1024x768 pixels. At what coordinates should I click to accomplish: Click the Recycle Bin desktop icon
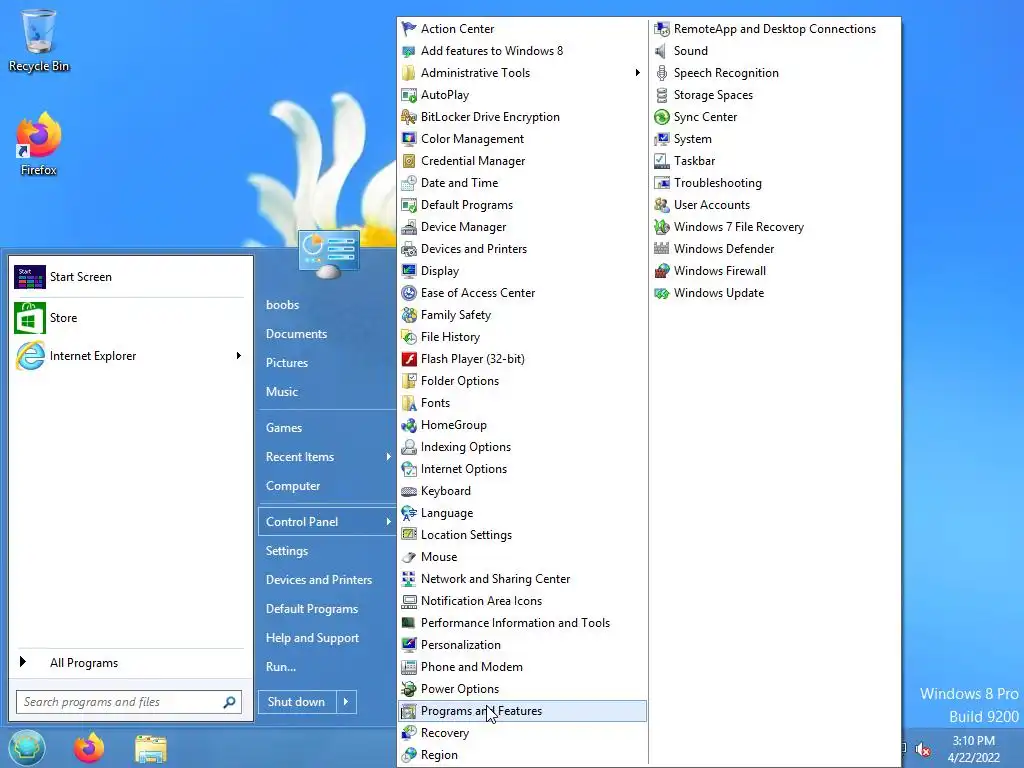point(39,39)
